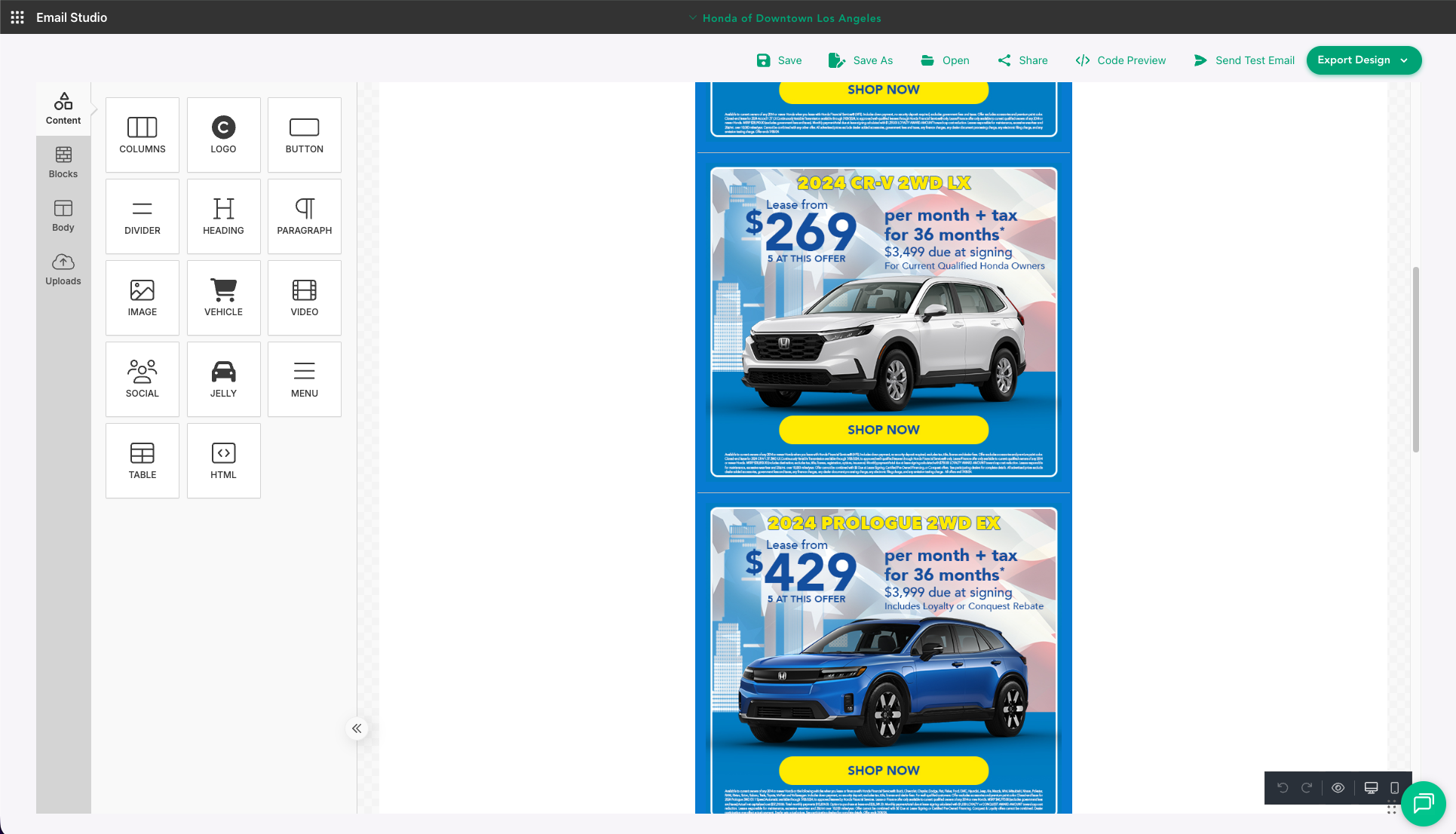Switch to mobile view
The image size is (1456, 834).
coord(1395,788)
